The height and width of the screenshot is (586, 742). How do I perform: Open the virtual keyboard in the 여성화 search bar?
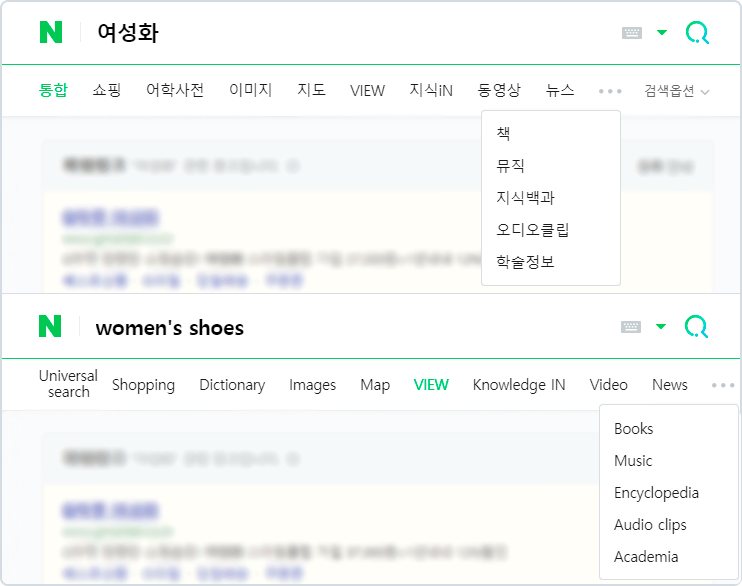(632, 33)
